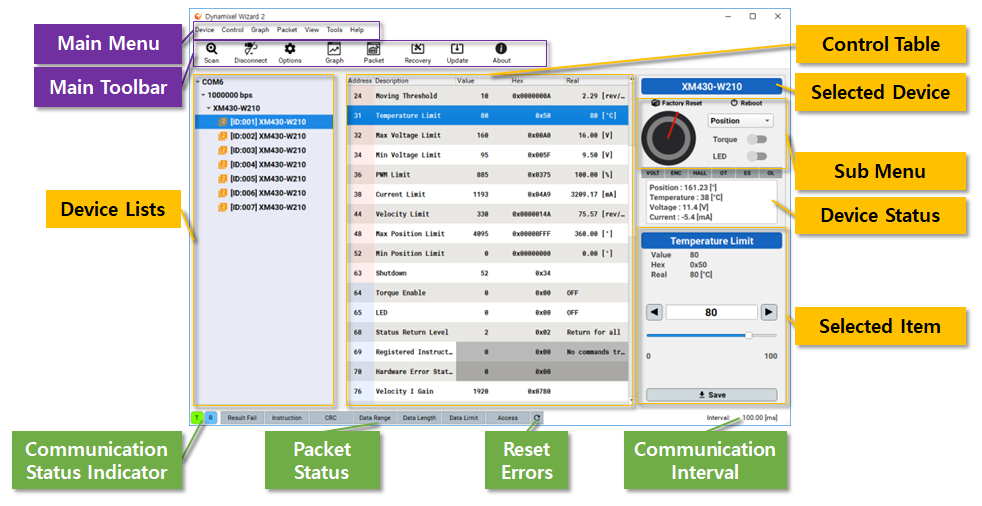982x506 pixels.
Task: Click the Data Limit status cell
Action: pos(463,418)
